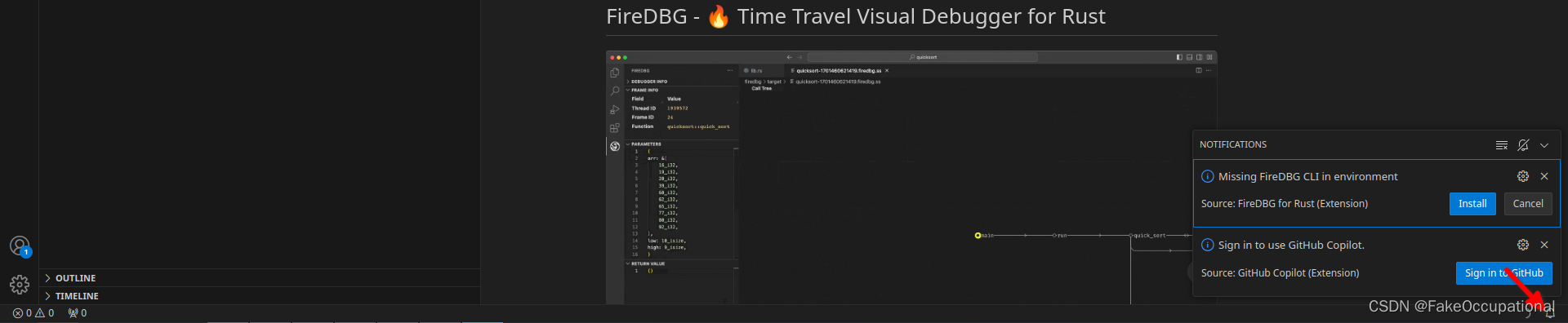1568x323 pixels.
Task: Click info icon beside Copilot sign-in message
Action: [x=1208, y=245]
